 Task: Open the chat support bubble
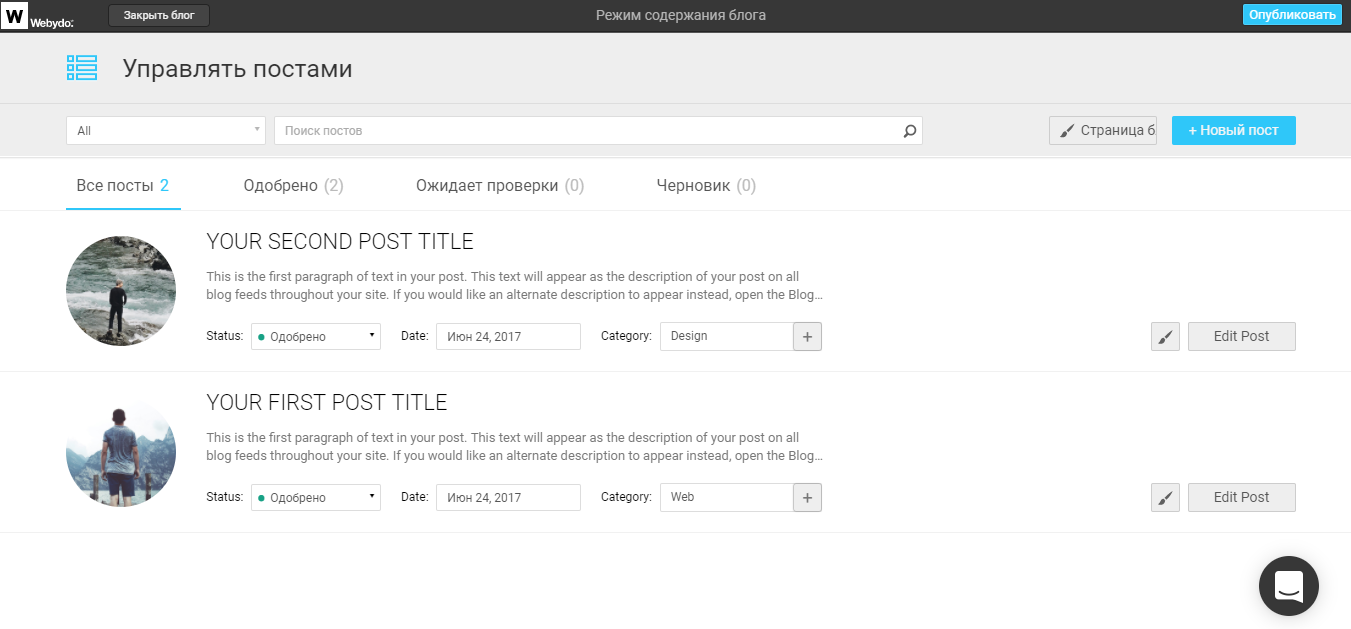1288,586
